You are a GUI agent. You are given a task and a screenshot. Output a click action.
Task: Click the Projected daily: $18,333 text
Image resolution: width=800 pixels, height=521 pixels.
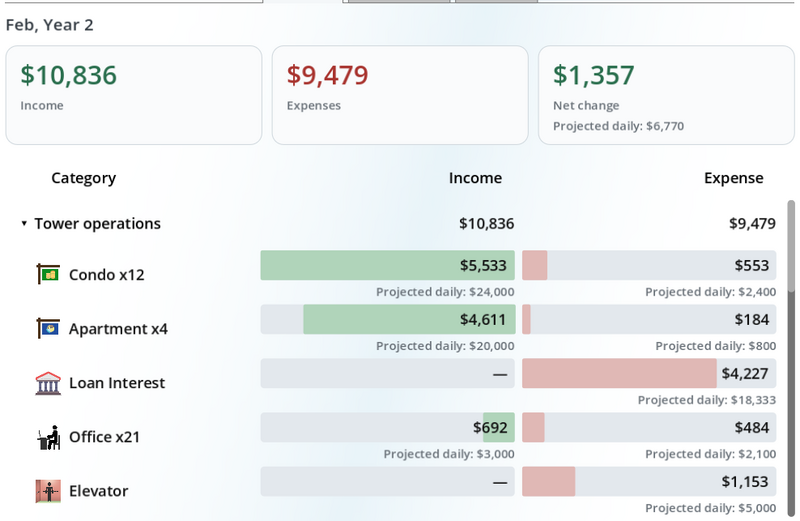coord(707,400)
